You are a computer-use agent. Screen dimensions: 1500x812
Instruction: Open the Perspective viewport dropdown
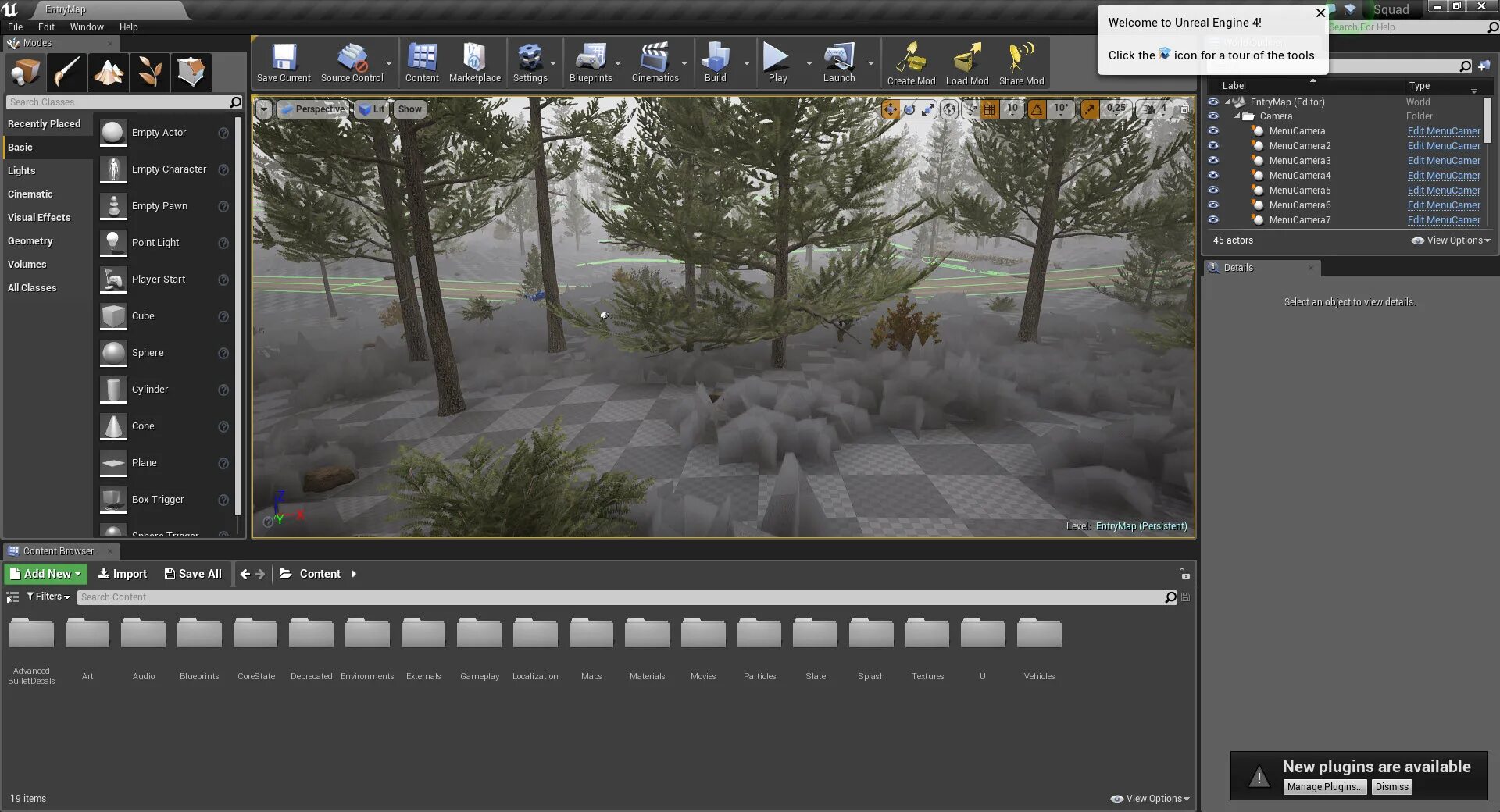coord(313,109)
